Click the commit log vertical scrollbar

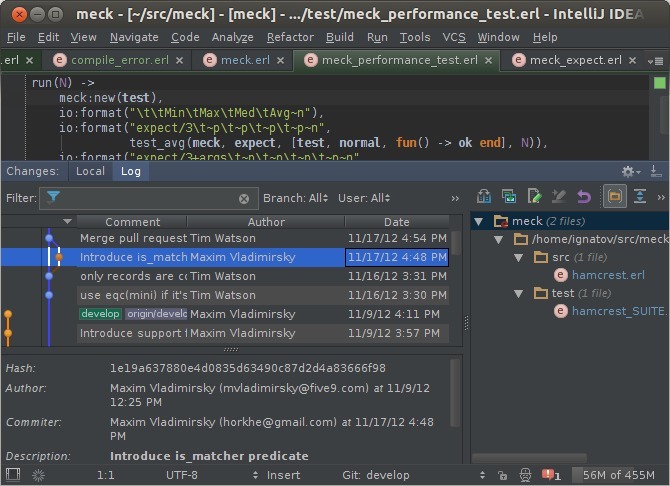click(455, 243)
